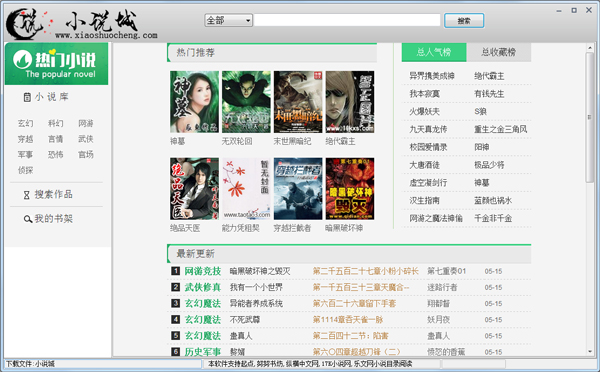Viewport: 600px width, 372px height.
Task: Open 我的书架 in the sidebar
Action: click(54, 219)
